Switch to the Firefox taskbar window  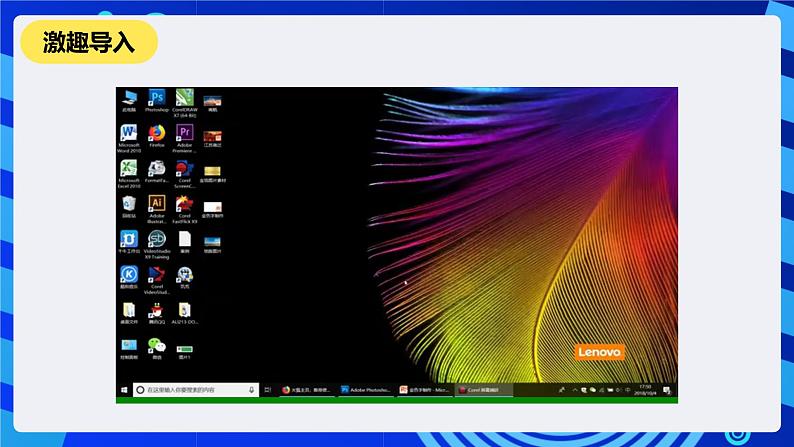pos(306,390)
